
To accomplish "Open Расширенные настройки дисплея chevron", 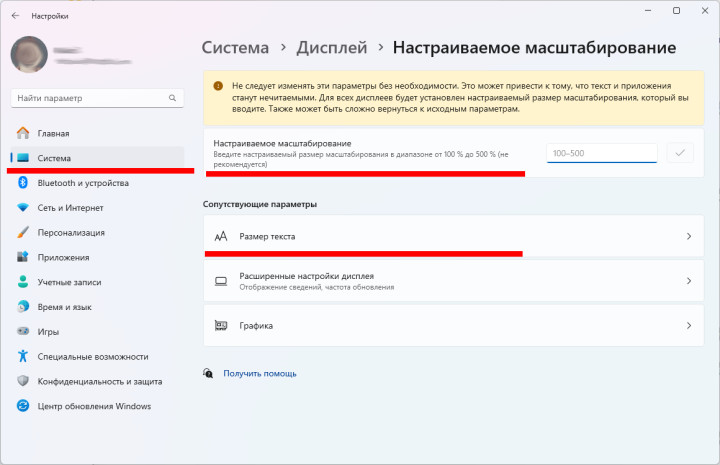I will [x=688, y=281].
